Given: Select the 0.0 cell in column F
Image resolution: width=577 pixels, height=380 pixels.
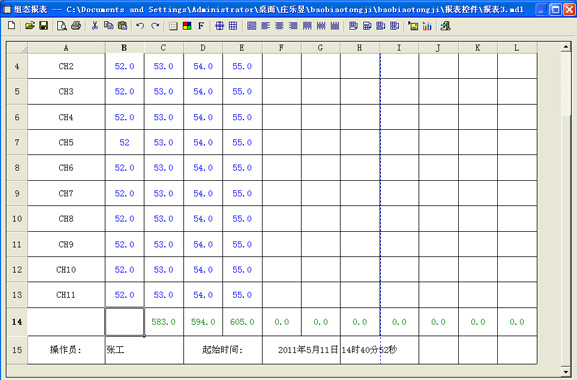Looking at the screenshot, I should click(x=282, y=322).
